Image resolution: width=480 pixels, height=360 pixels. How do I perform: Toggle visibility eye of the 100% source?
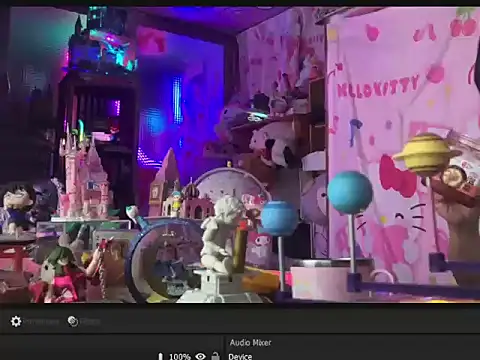(x=200, y=356)
